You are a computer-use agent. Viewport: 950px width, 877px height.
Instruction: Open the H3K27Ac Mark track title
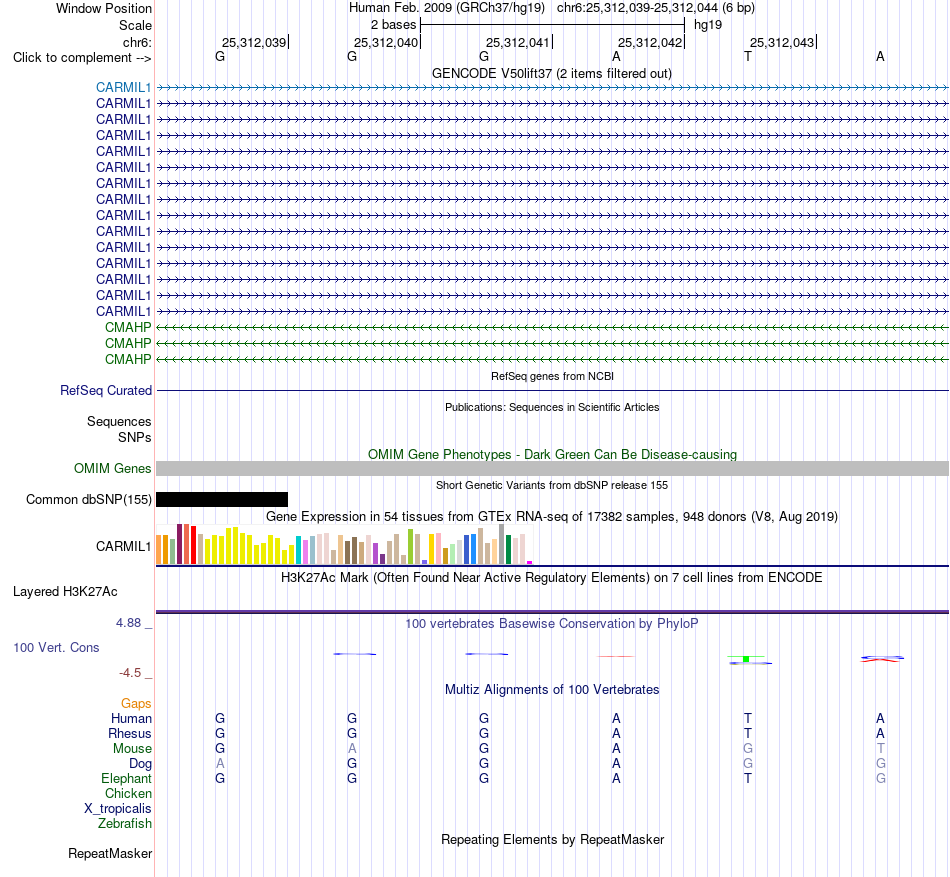[x=552, y=577]
